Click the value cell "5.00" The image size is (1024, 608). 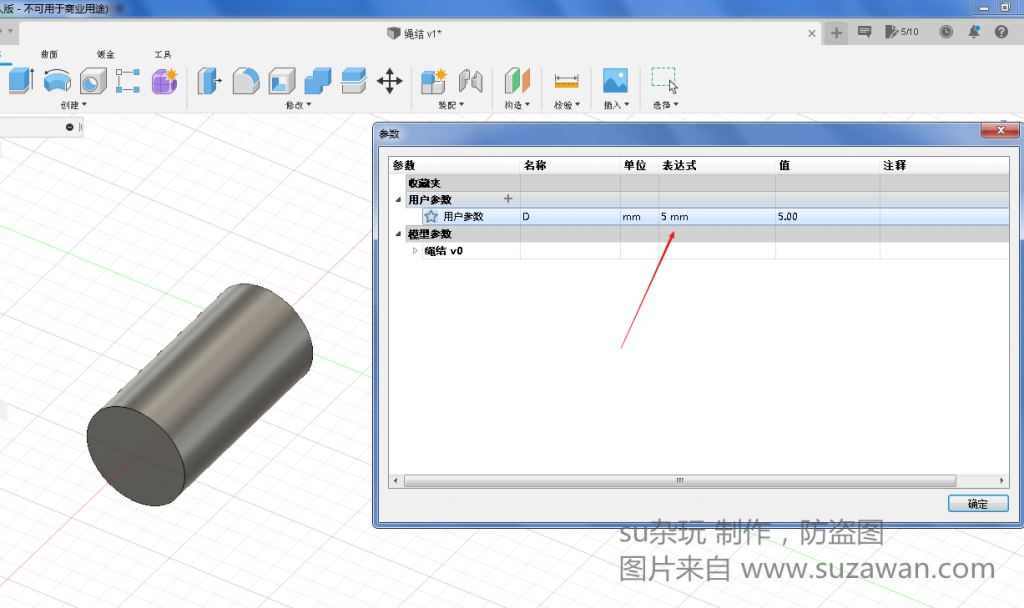pyautogui.click(x=827, y=217)
